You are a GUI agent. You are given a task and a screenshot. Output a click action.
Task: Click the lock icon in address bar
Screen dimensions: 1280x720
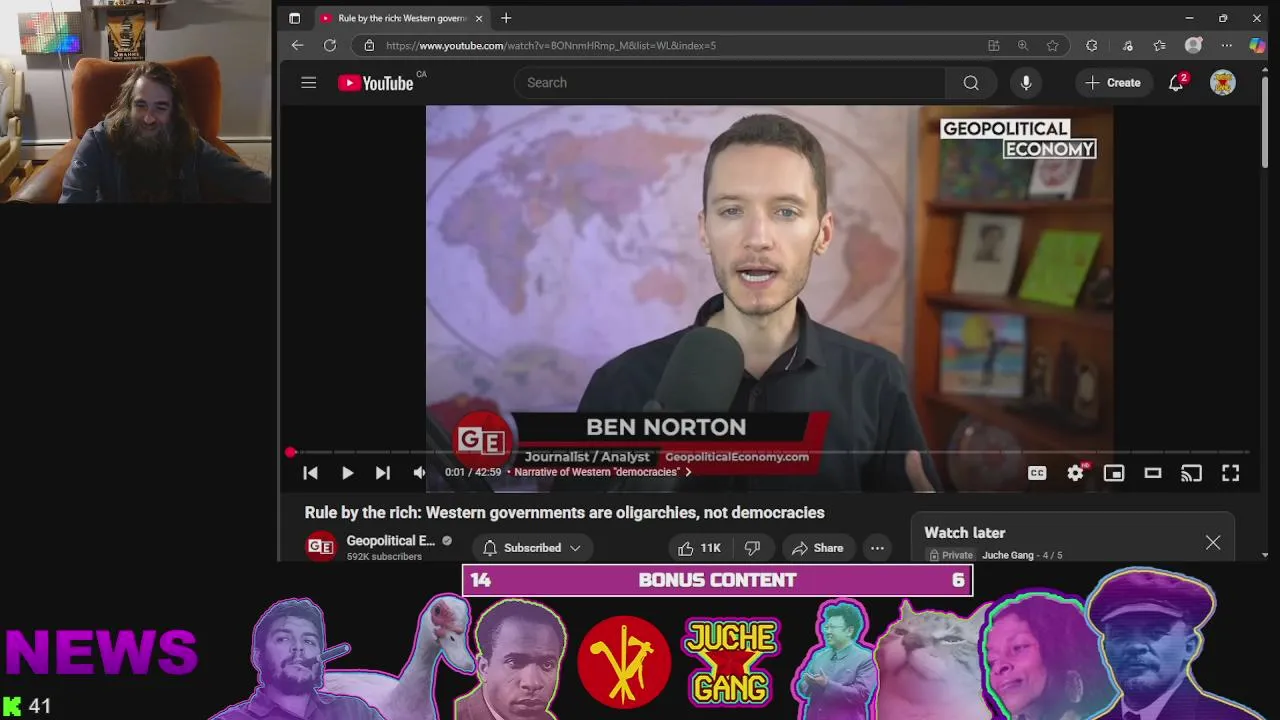click(x=369, y=45)
